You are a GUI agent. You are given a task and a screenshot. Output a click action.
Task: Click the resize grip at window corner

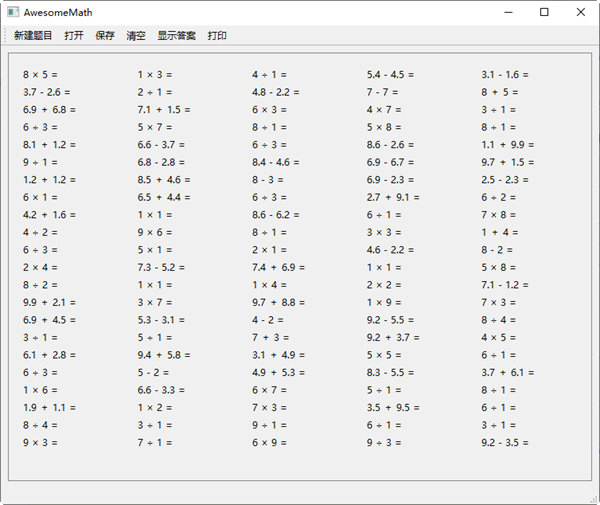[x=593, y=498]
